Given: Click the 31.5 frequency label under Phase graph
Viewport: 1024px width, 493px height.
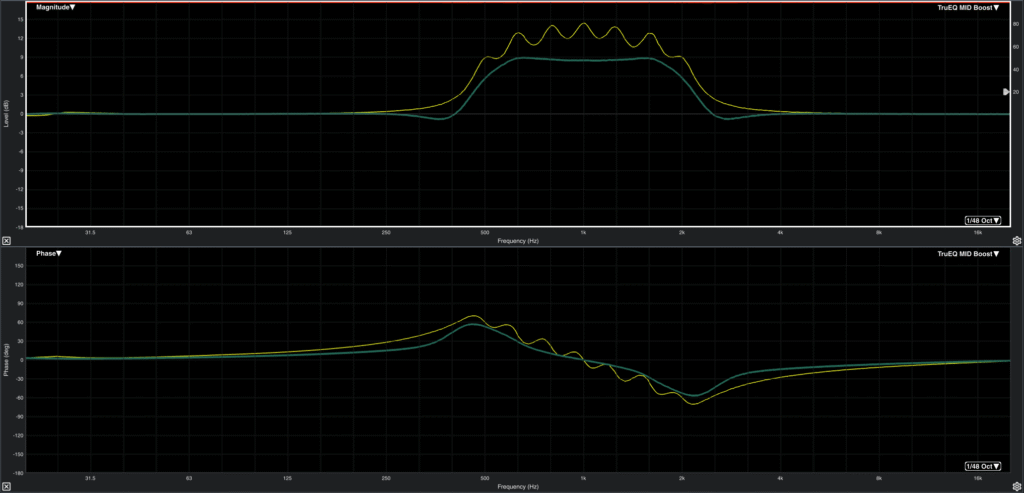Looking at the screenshot, I should pos(90,478).
